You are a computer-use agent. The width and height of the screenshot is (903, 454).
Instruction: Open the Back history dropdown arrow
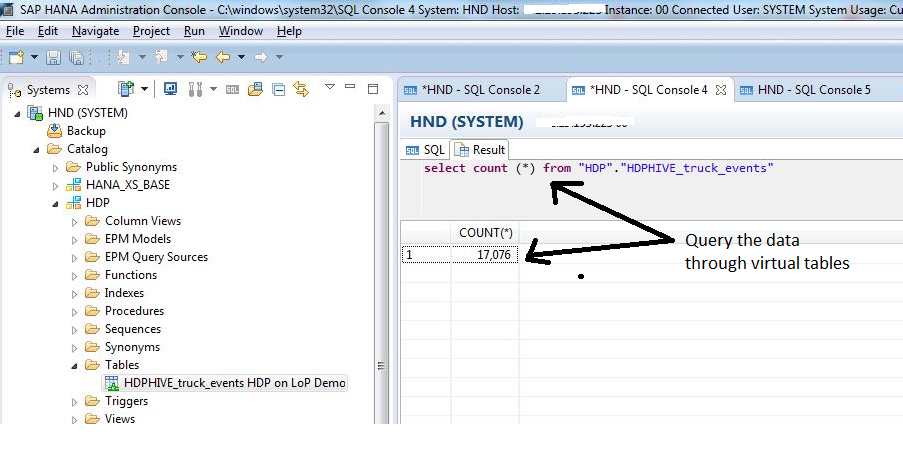point(241,57)
